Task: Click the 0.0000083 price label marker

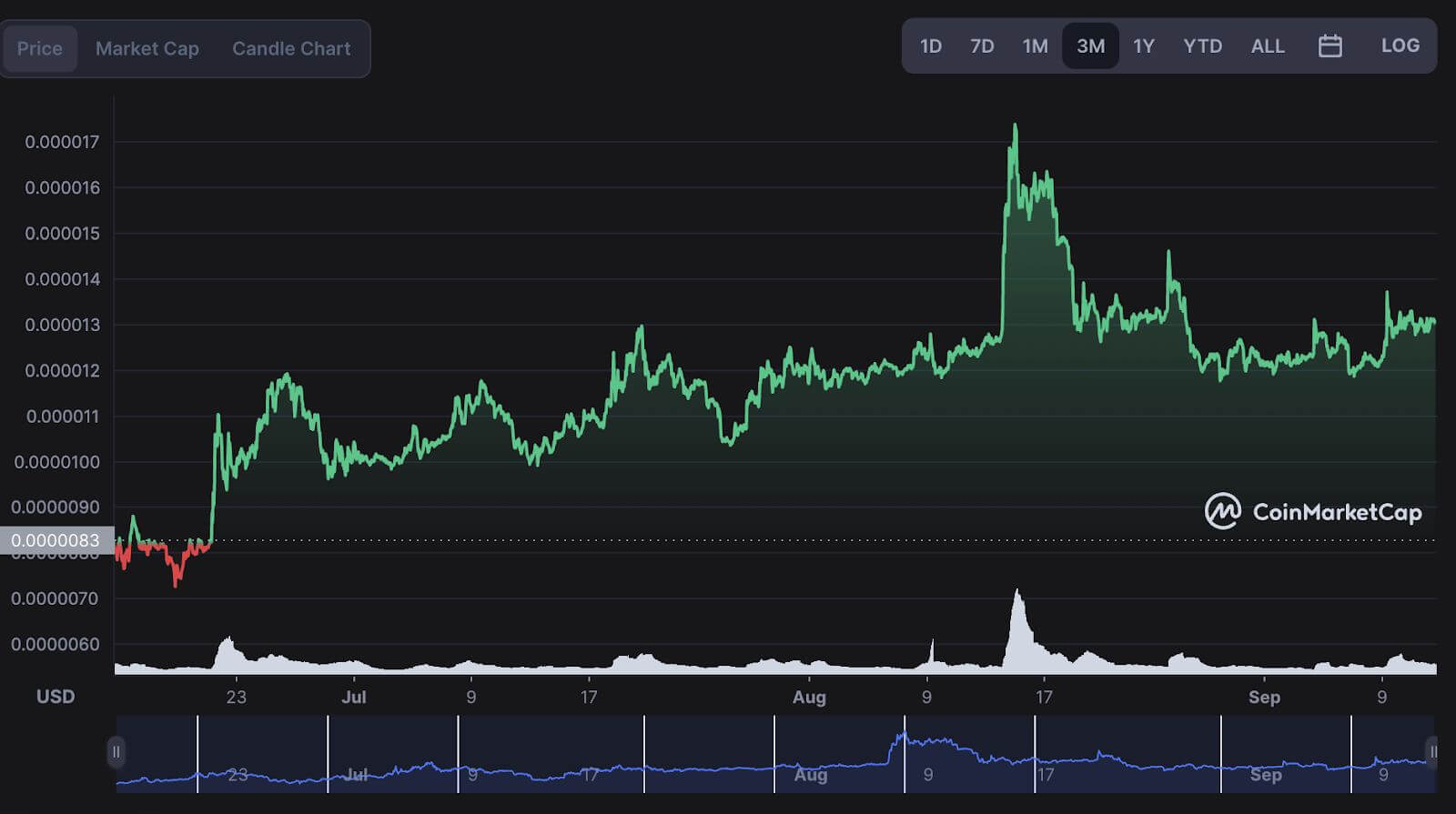Action: (56, 540)
